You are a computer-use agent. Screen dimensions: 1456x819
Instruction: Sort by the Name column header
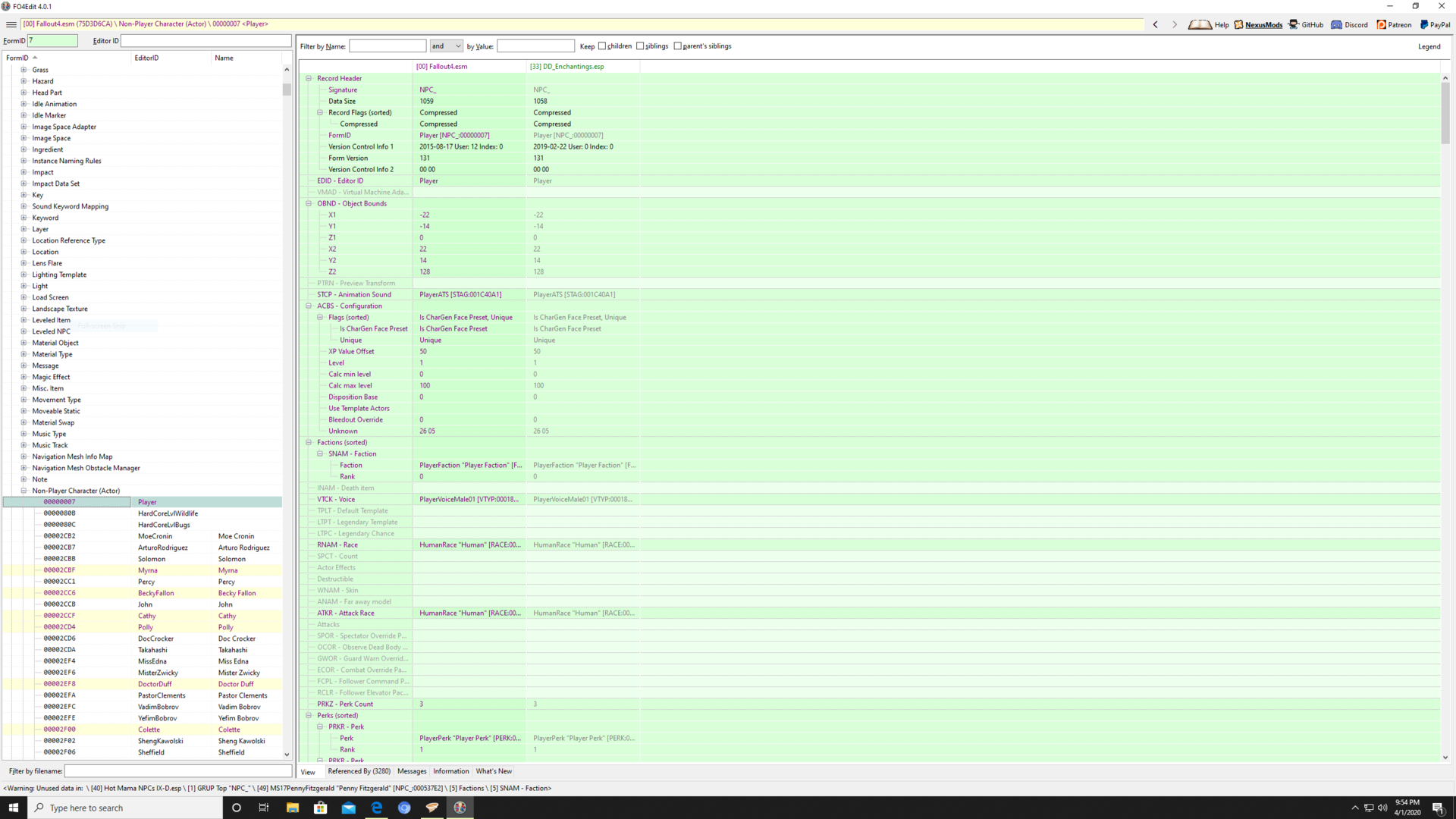tap(246, 58)
